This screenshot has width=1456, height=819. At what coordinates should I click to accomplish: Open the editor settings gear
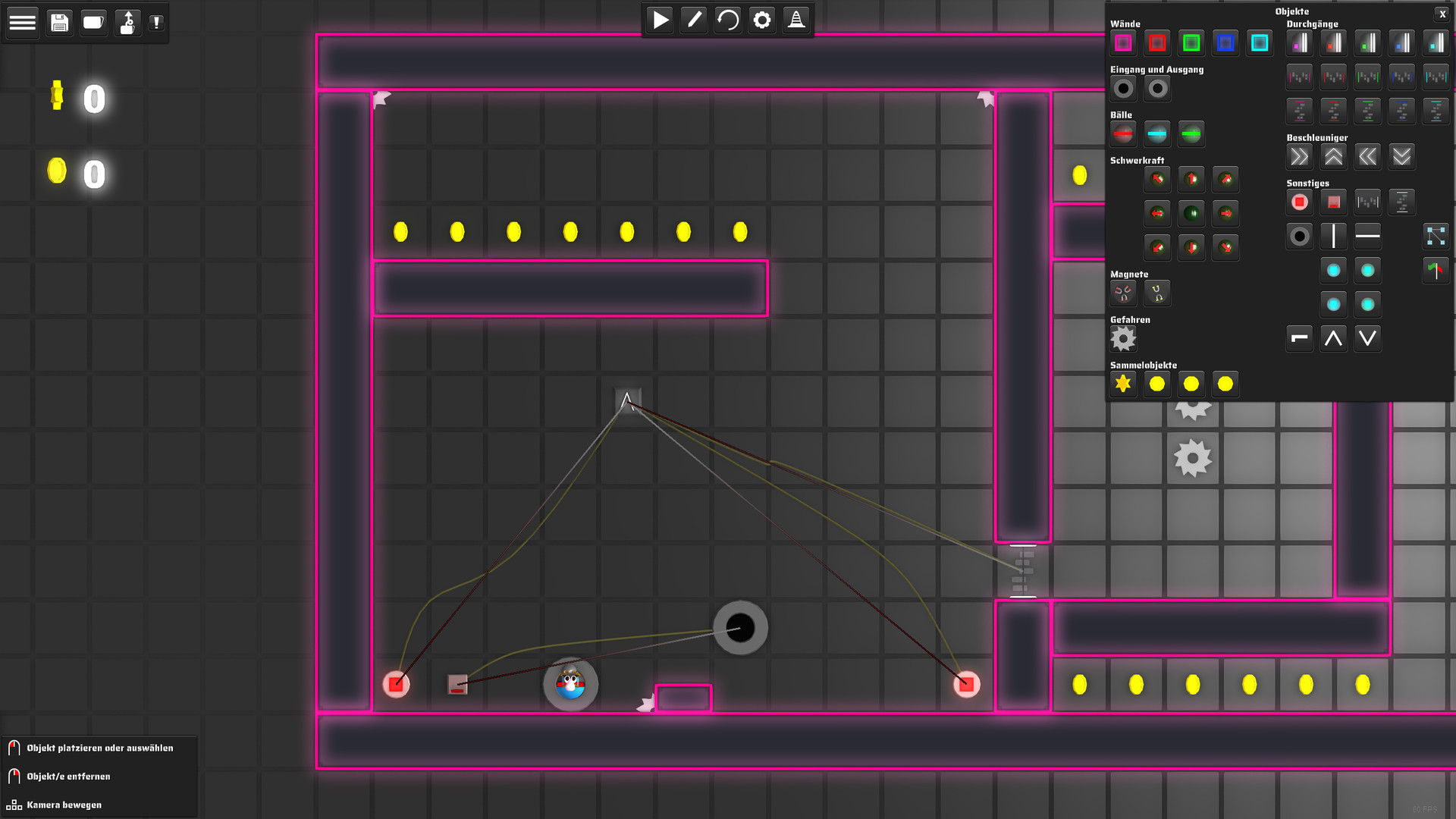pos(761,20)
